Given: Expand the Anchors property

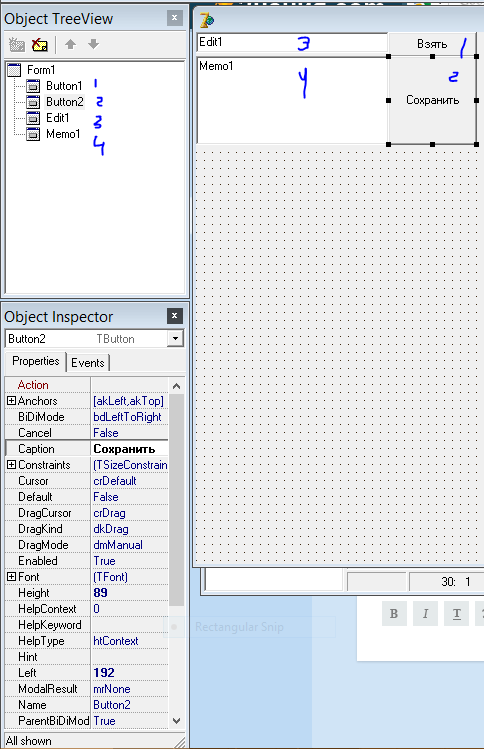Looking at the screenshot, I should (11, 401).
